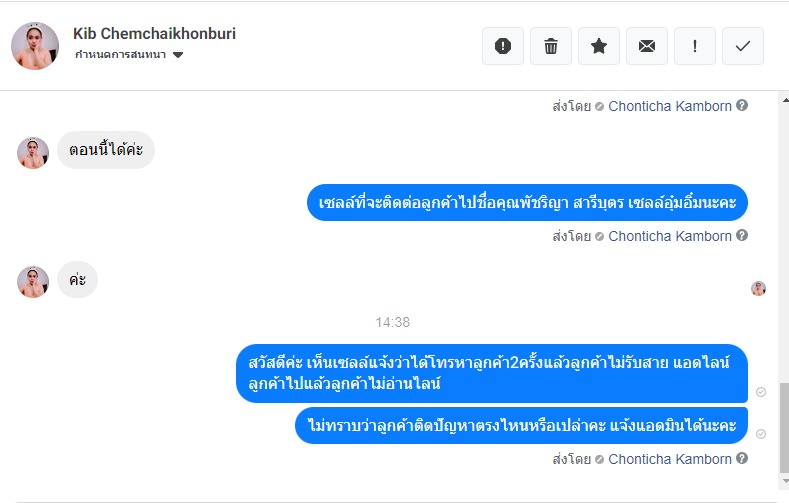Viewport: 789px width, 503px height.
Task: Delete conversation using the trash icon
Action: [x=551, y=46]
